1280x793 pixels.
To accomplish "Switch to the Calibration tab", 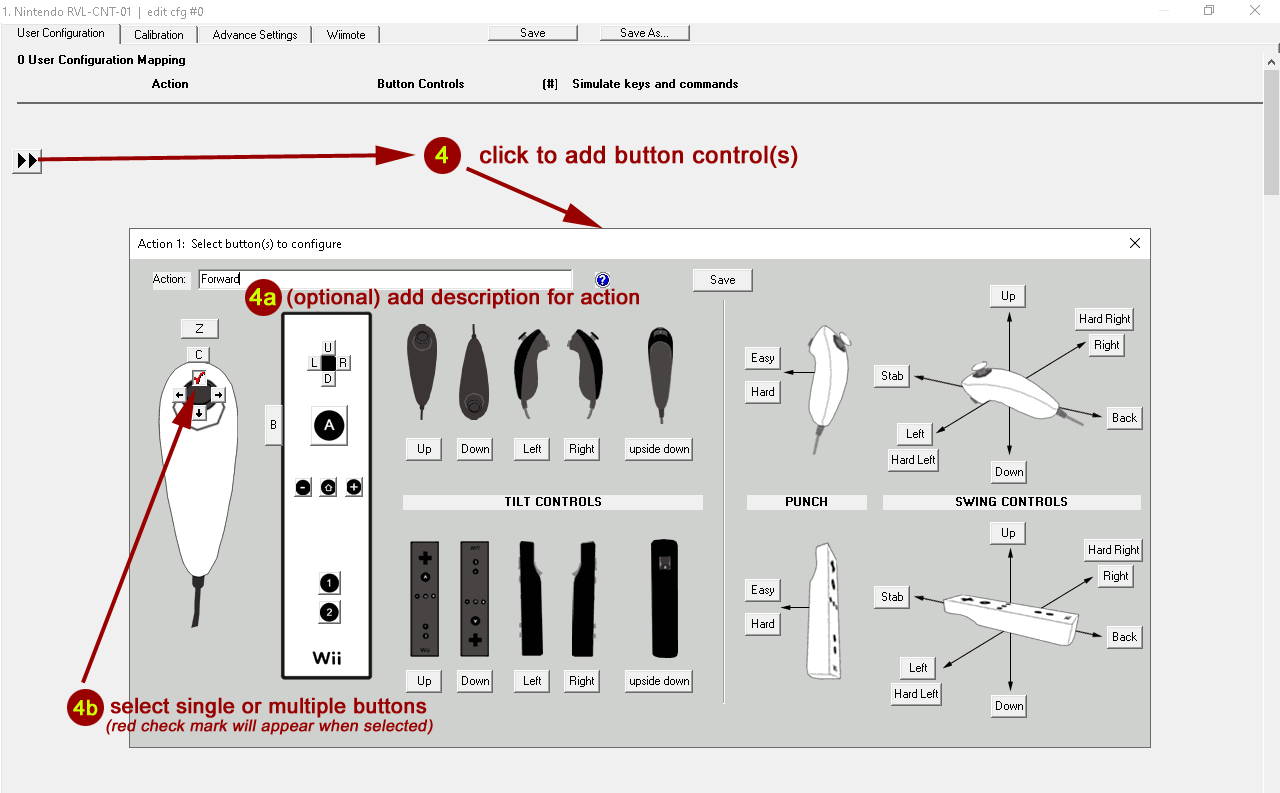I will pos(159,35).
